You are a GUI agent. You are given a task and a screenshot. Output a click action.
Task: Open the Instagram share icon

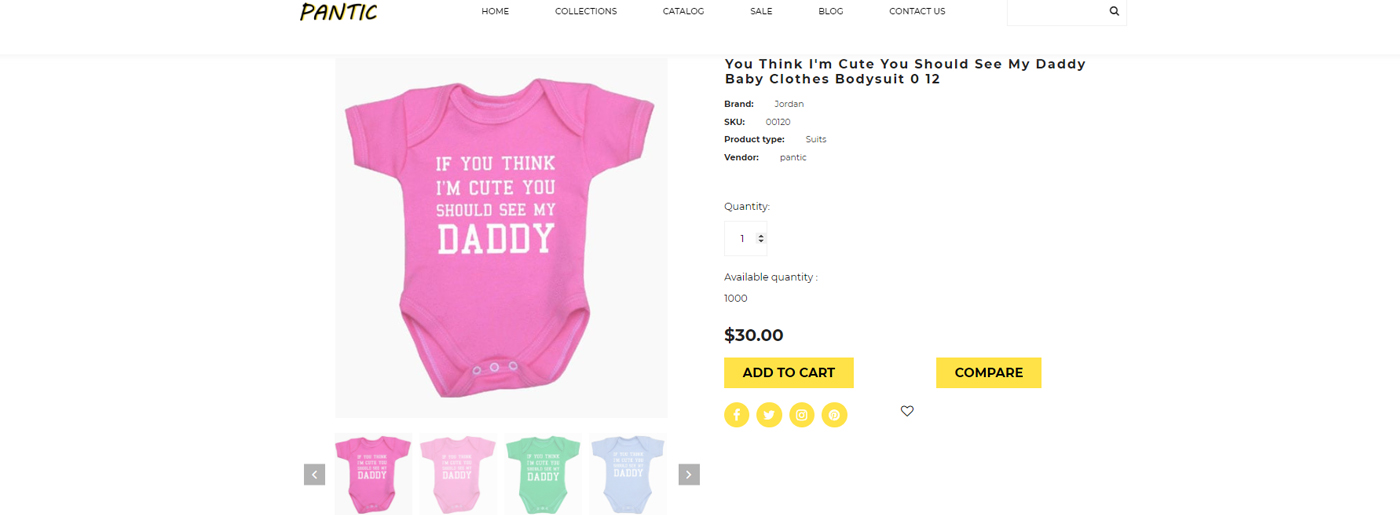click(x=802, y=415)
